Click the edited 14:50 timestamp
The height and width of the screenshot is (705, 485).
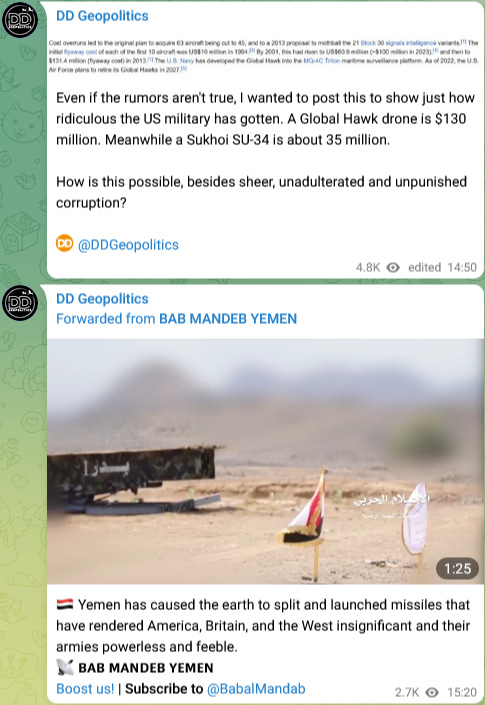tap(442, 268)
